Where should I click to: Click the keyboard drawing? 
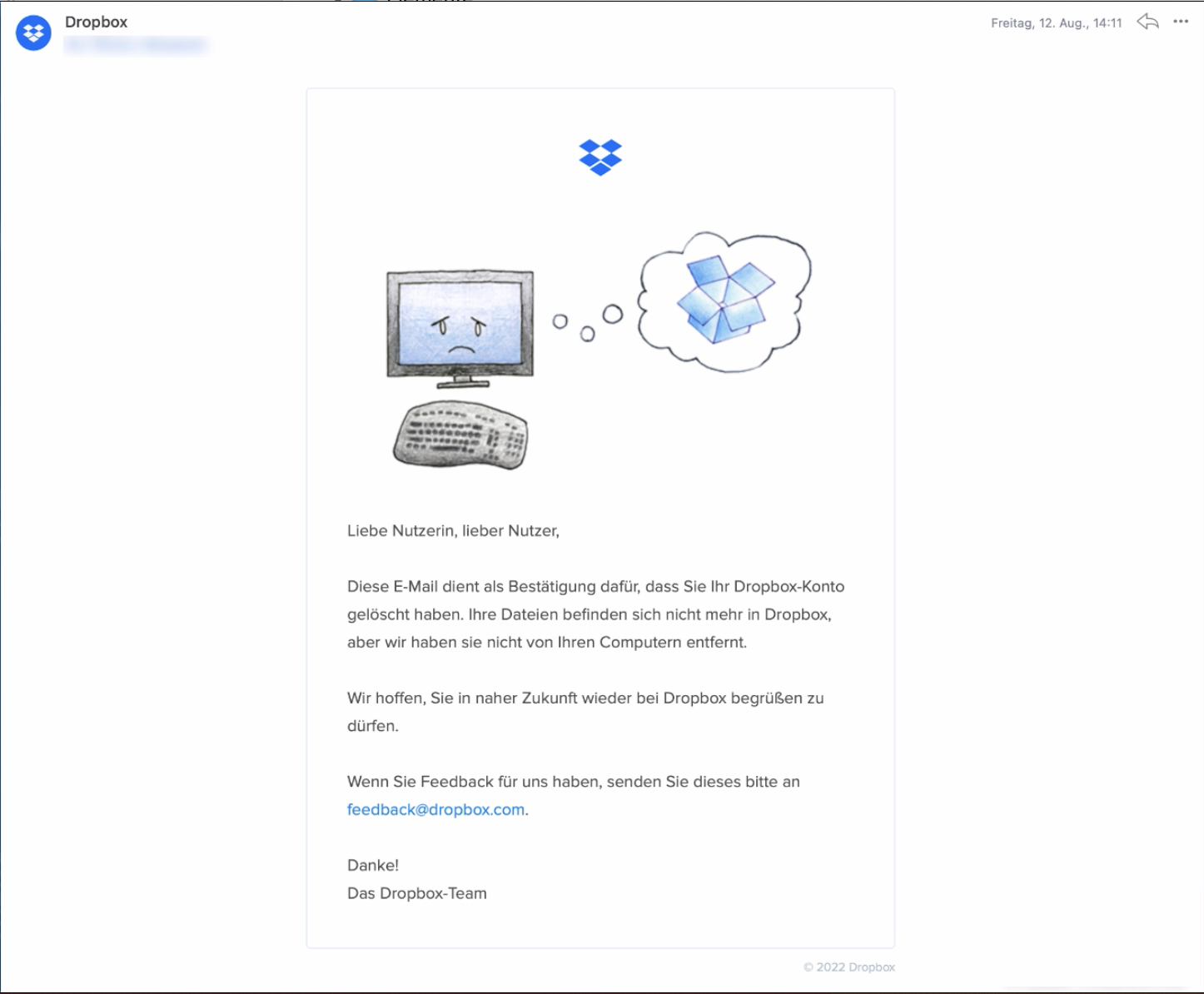pyautogui.click(x=460, y=435)
